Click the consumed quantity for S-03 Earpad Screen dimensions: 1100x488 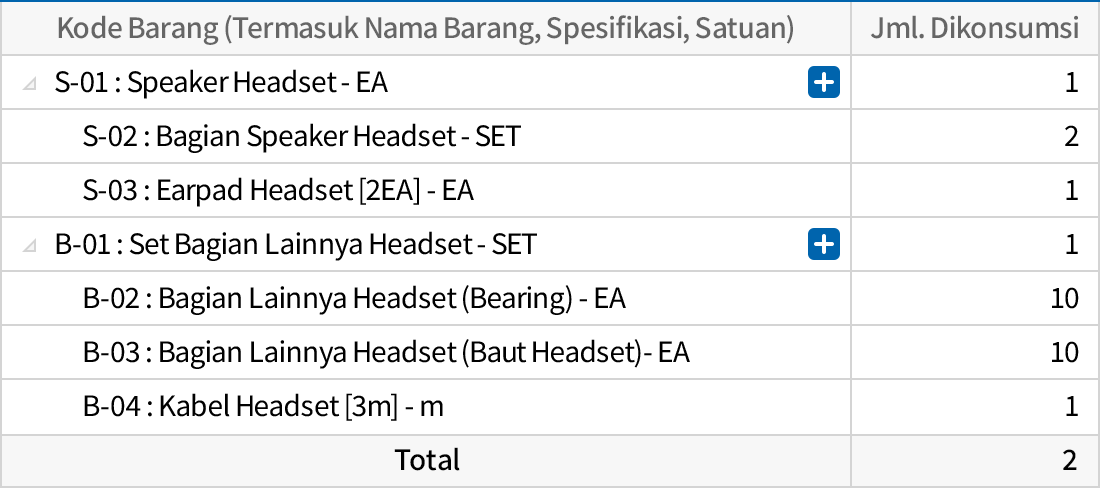point(1071,190)
